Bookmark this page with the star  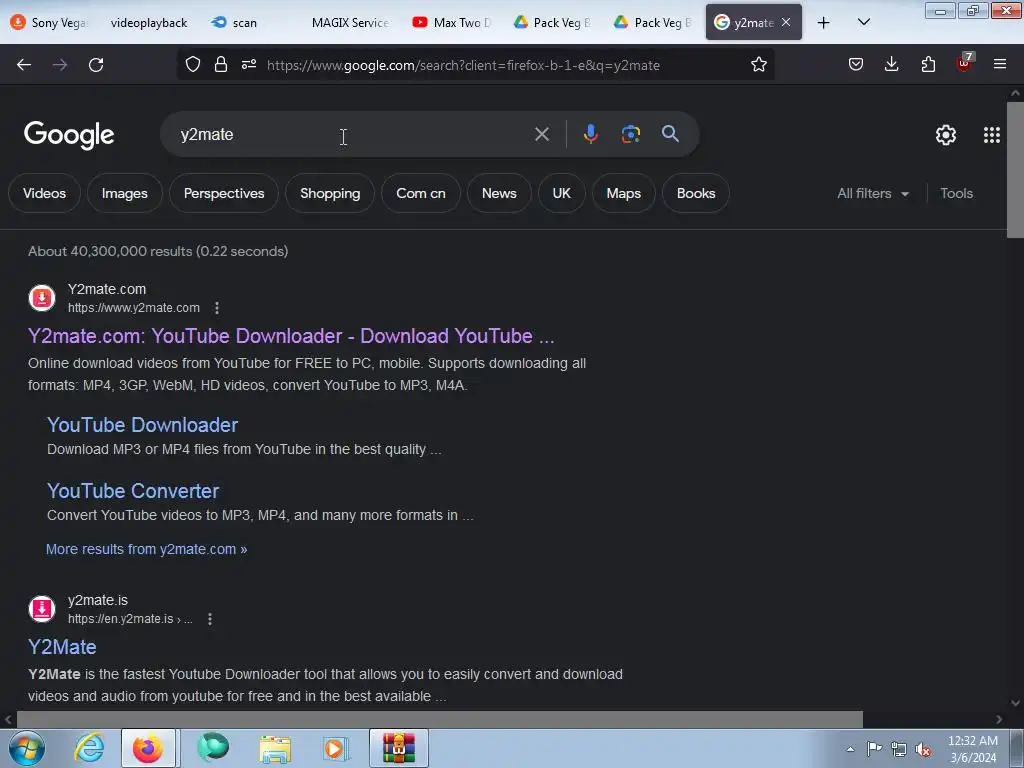point(758,64)
